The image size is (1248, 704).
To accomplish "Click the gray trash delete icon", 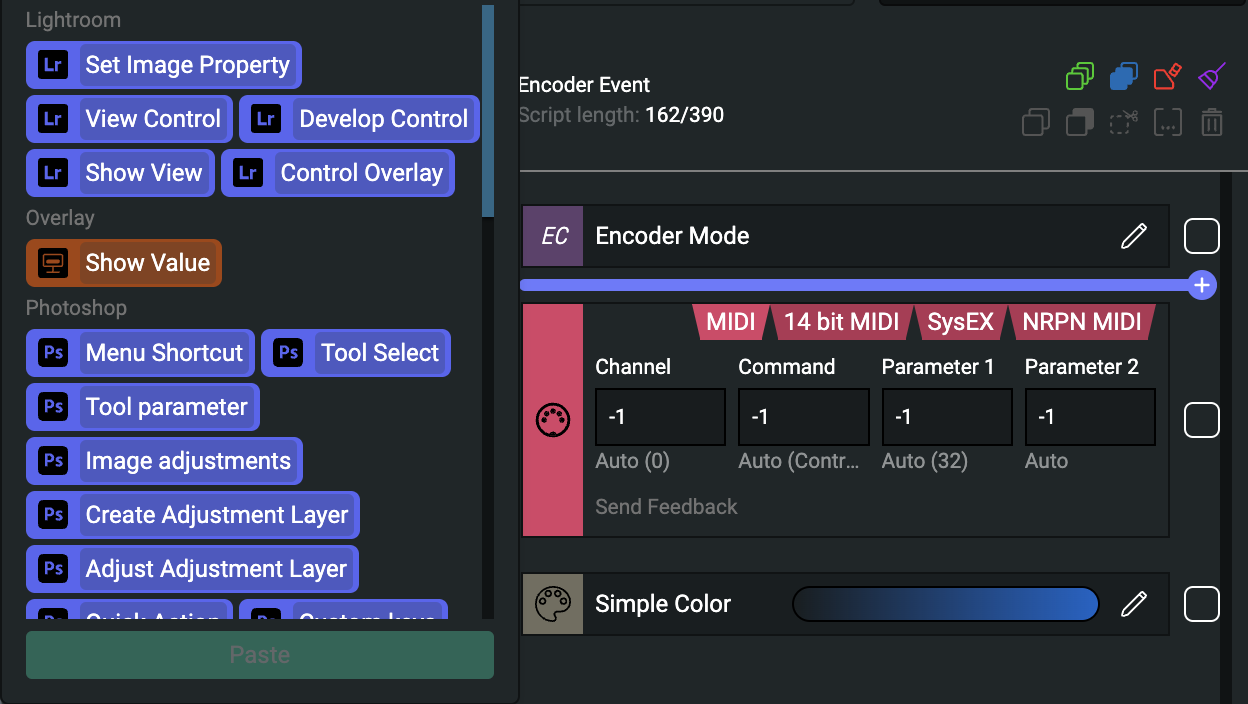I will pyautogui.click(x=1211, y=122).
